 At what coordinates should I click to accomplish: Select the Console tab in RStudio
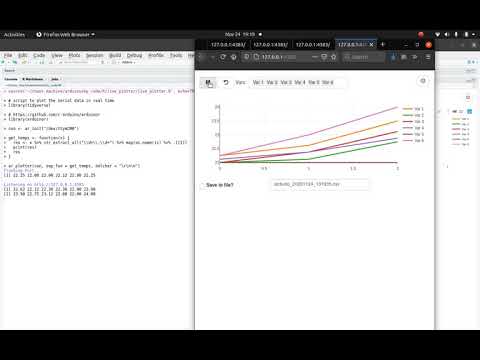11,79
